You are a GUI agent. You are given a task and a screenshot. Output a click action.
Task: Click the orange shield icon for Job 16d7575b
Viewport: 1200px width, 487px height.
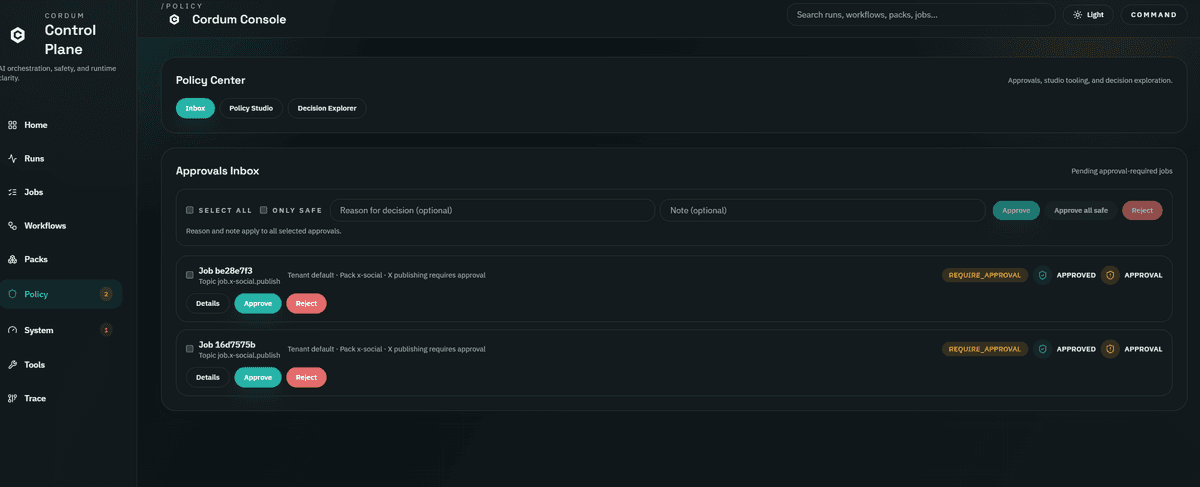(1110, 349)
